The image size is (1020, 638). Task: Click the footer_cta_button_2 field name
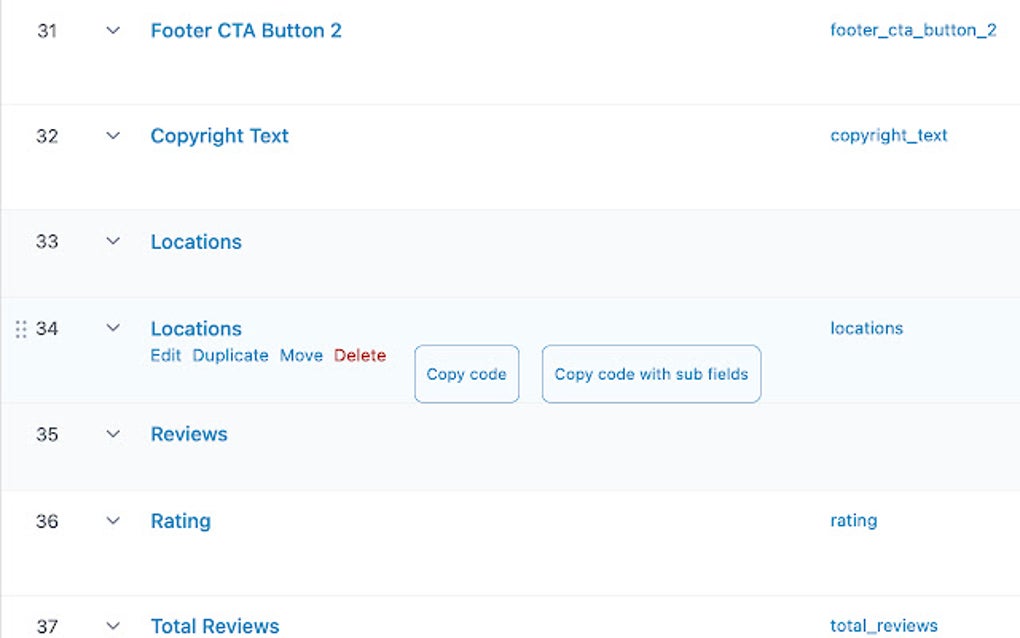point(913,31)
